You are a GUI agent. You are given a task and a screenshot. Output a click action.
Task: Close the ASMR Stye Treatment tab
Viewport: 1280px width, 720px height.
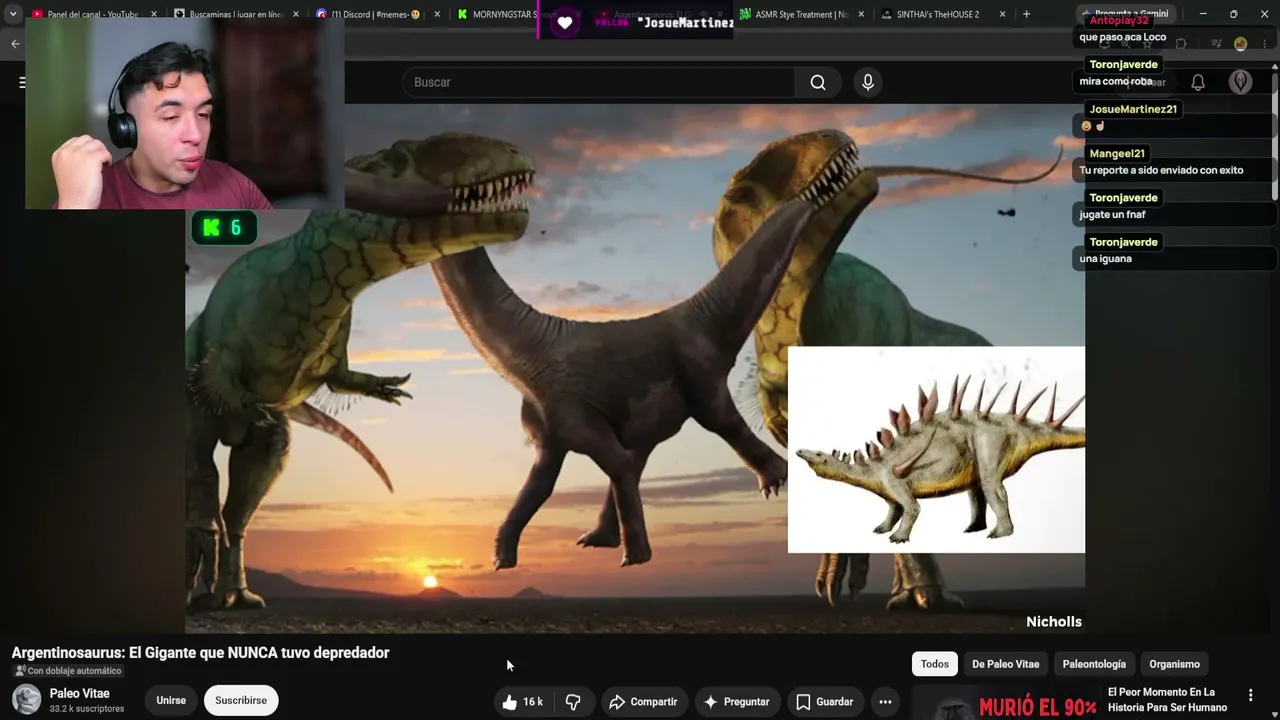click(861, 14)
